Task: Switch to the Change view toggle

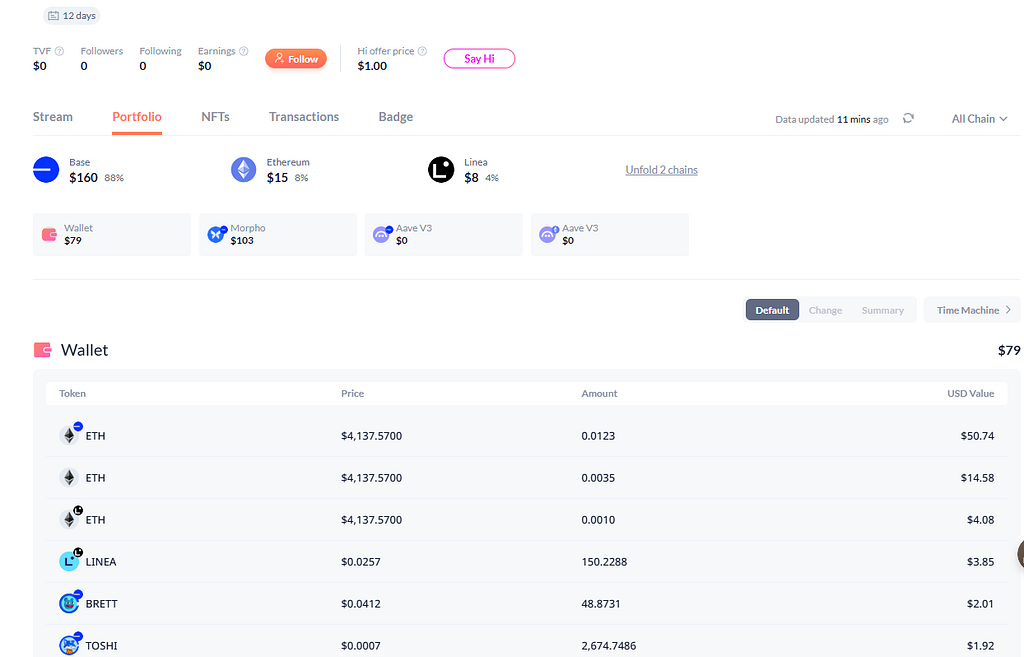Action: [x=825, y=310]
